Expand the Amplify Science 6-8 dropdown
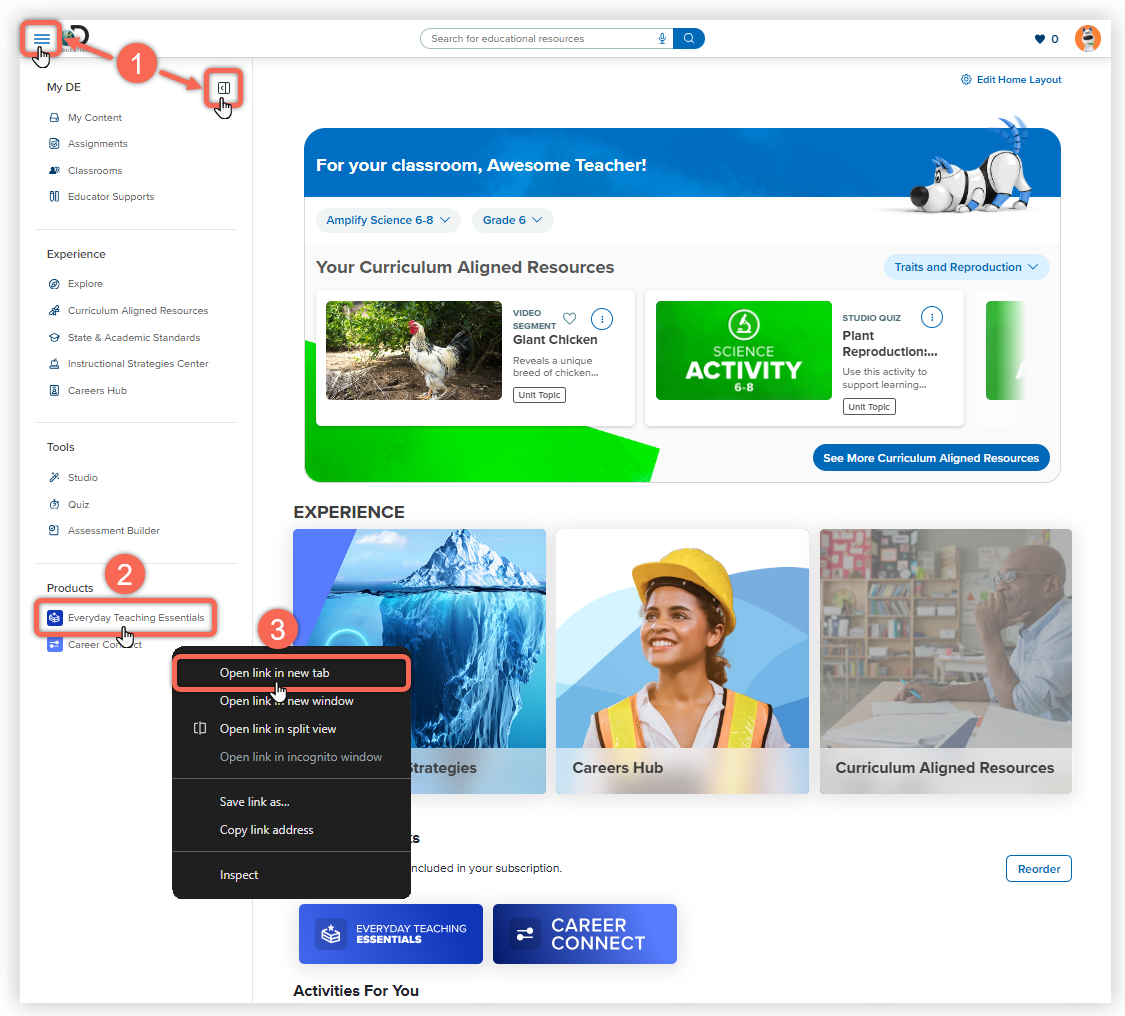 pos(388,220)
